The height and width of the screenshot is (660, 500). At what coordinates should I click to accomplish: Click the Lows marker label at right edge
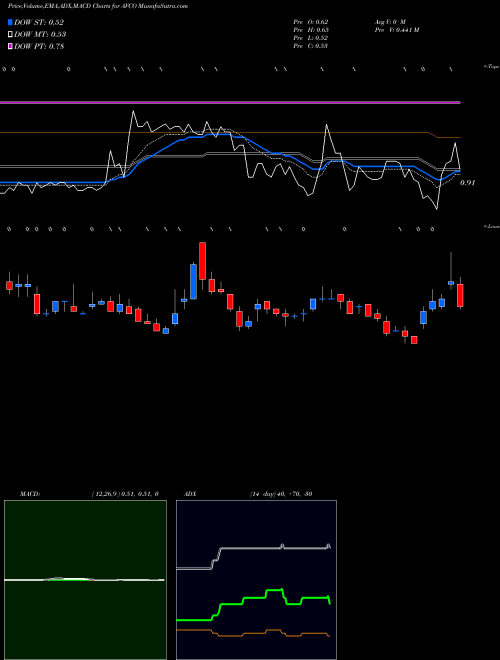[x=492, y=226]
